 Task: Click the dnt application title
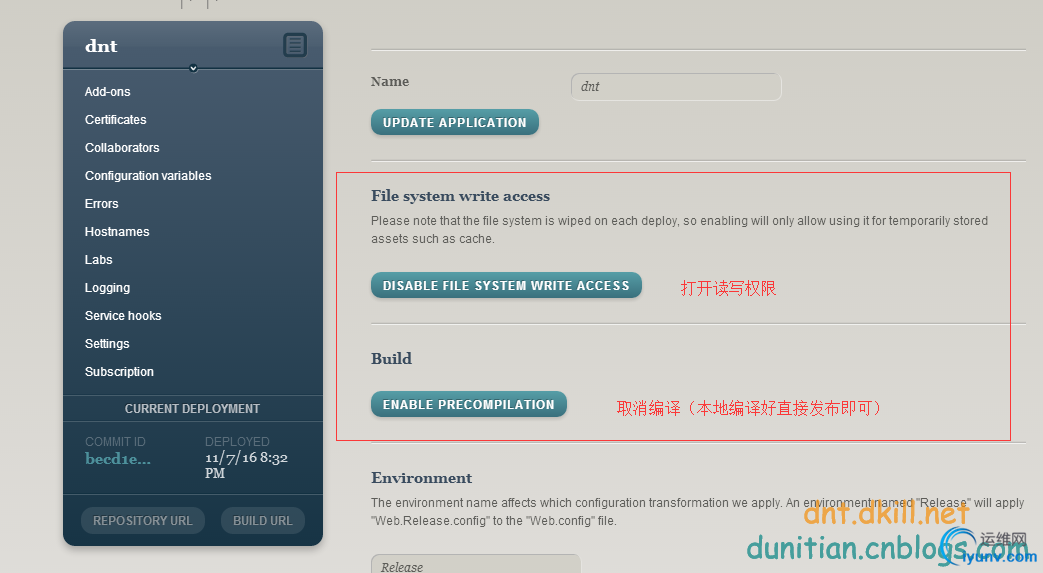pos(101,46)
